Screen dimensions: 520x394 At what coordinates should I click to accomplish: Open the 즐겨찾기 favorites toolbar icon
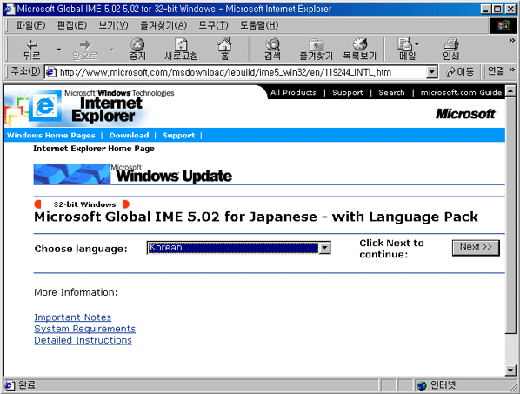pyautogui.click(x=316, y=49)
